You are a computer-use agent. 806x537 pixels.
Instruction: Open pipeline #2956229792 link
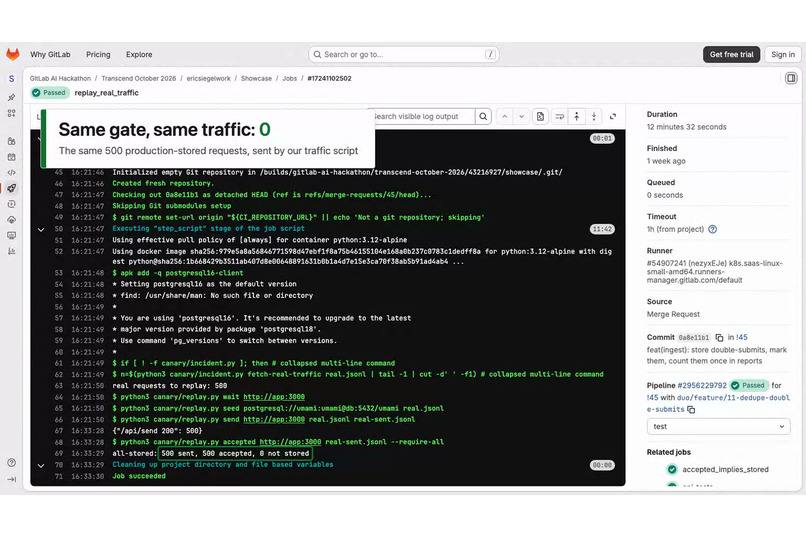click(x=702, y=385)
